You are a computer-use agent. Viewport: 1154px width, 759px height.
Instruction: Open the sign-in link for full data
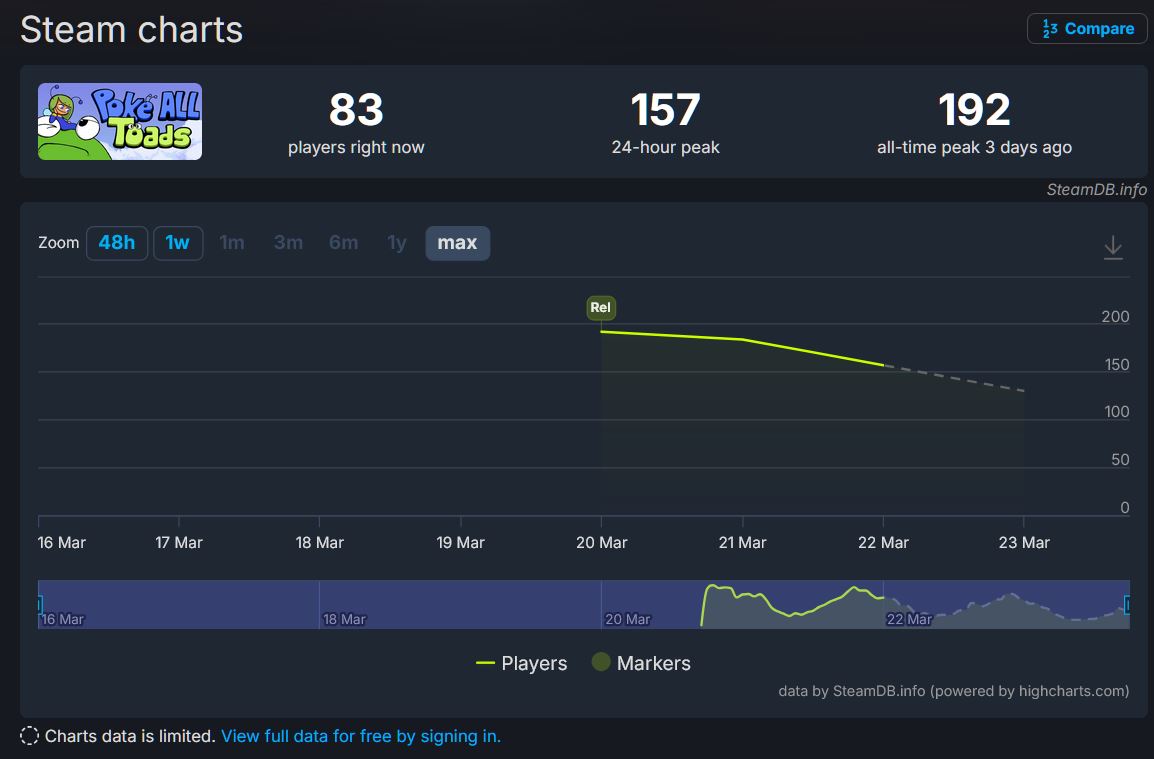361,736
